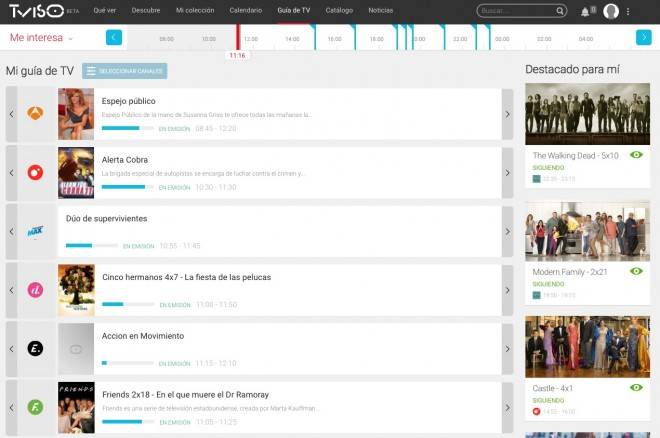Screen dimensions: 660x438
Task: Open the Catálogo section
Action: (x=339, y=11)
